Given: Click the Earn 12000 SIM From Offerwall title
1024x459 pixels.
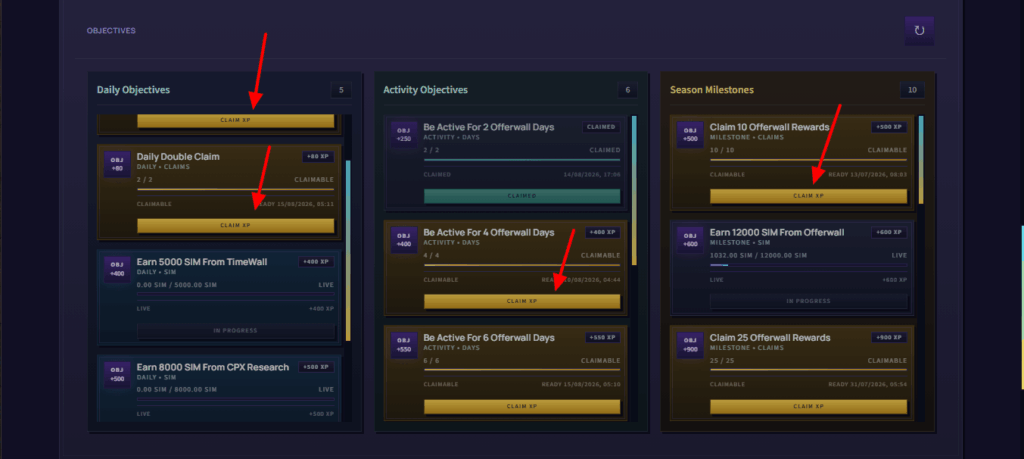Looking at the screenshot, I should coord(777,232).
